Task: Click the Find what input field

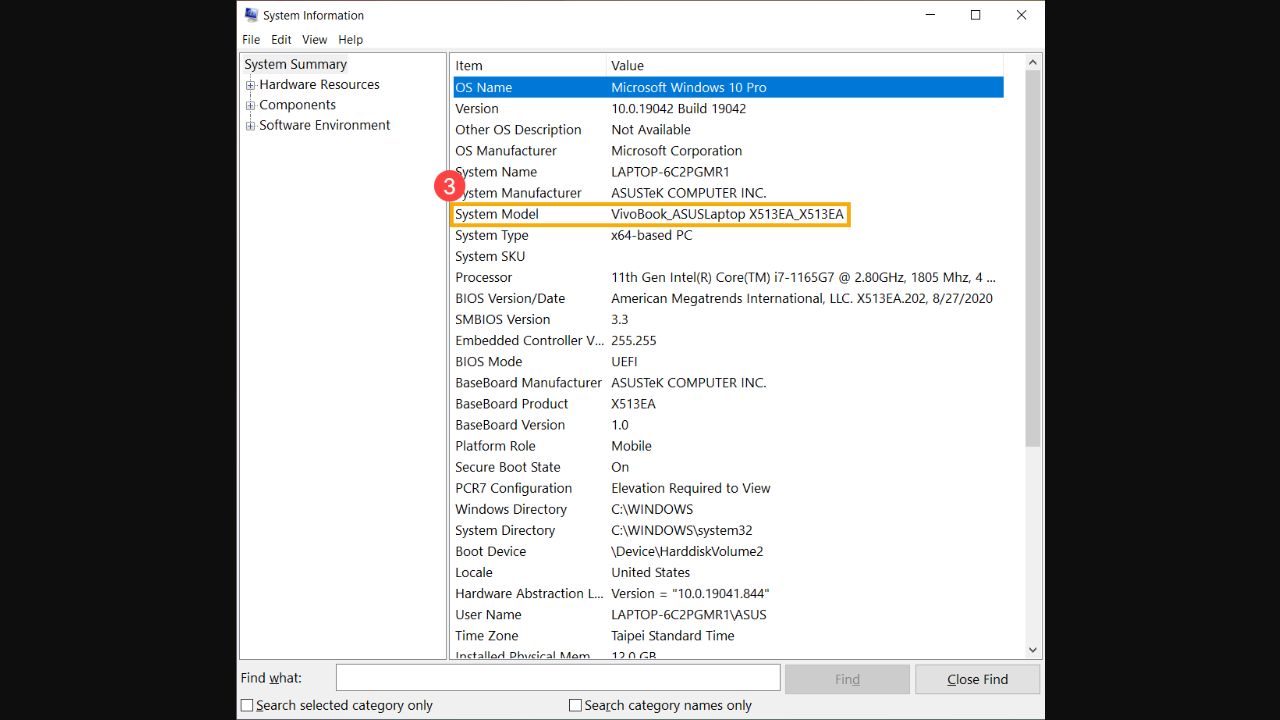Action: click(x=558, y=678)
